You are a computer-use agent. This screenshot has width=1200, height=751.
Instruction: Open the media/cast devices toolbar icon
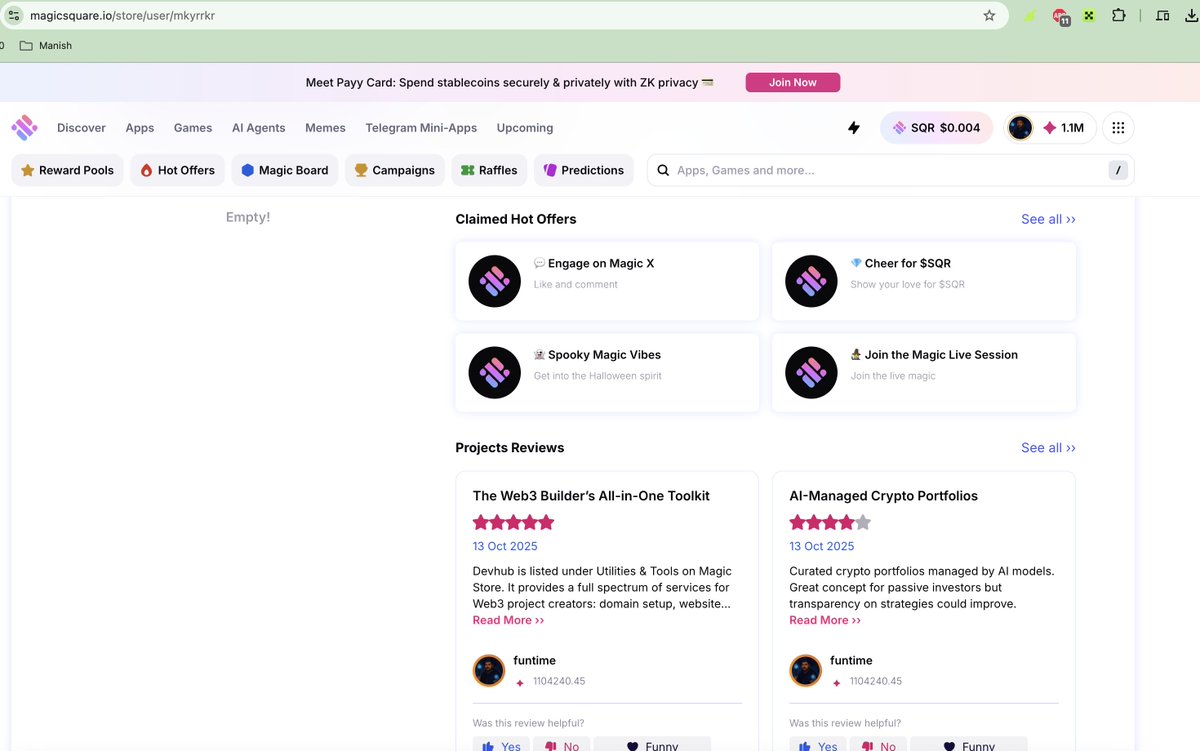[1162, 15]
